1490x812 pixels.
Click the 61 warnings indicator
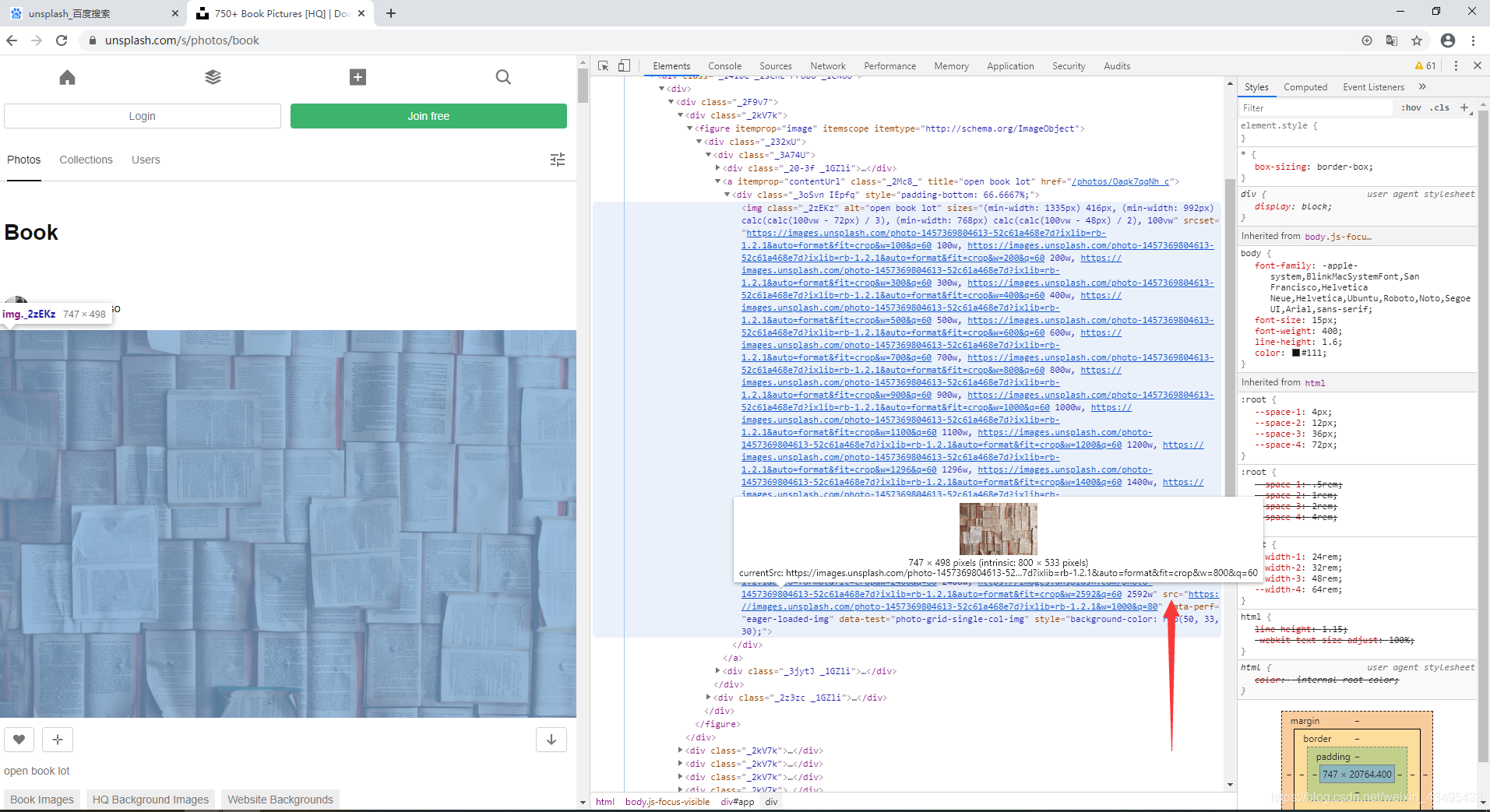[1425, 66]
